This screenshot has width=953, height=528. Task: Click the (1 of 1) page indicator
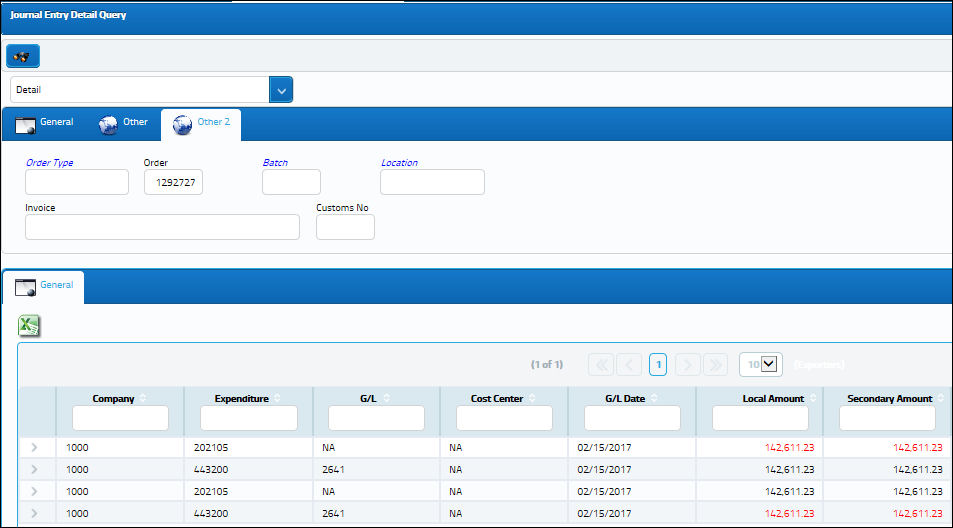tap(546, 365)
